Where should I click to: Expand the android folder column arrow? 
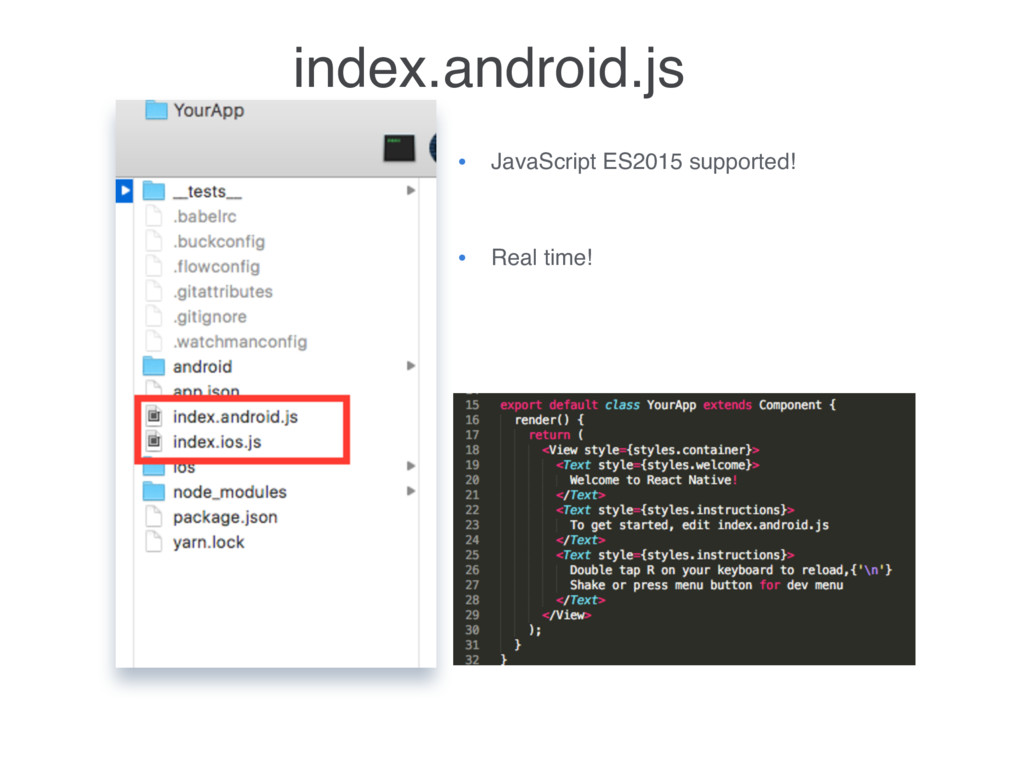(411, 366)
